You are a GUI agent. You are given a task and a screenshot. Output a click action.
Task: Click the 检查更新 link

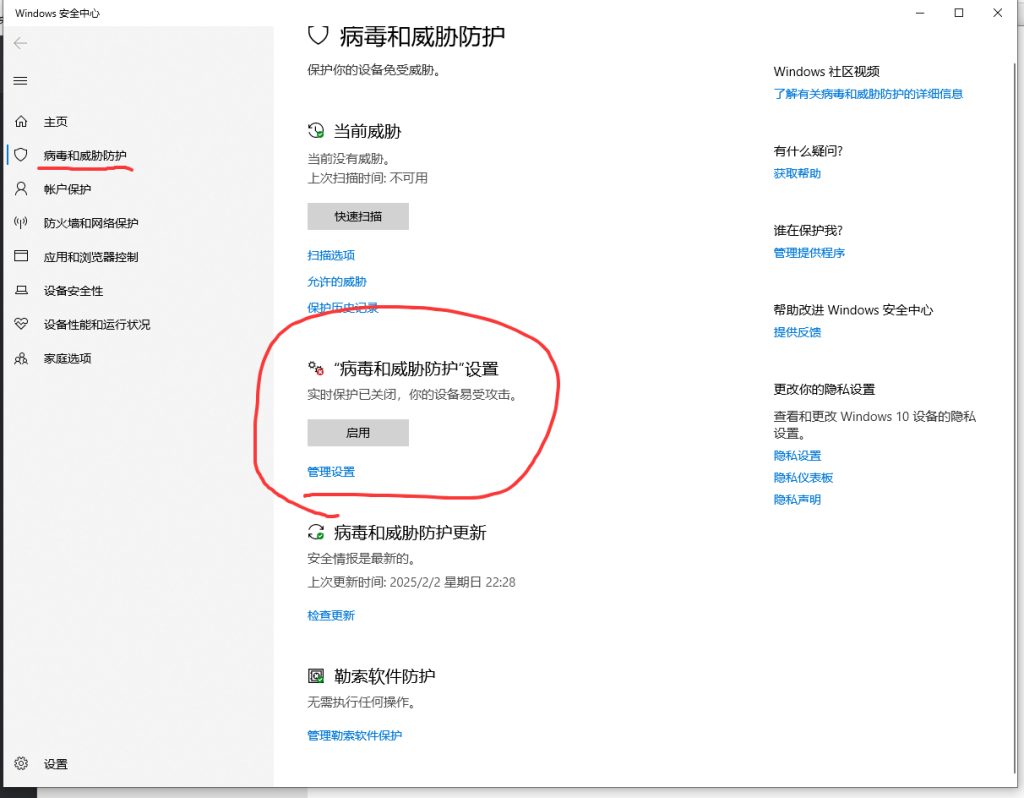(x=331, y=616)
